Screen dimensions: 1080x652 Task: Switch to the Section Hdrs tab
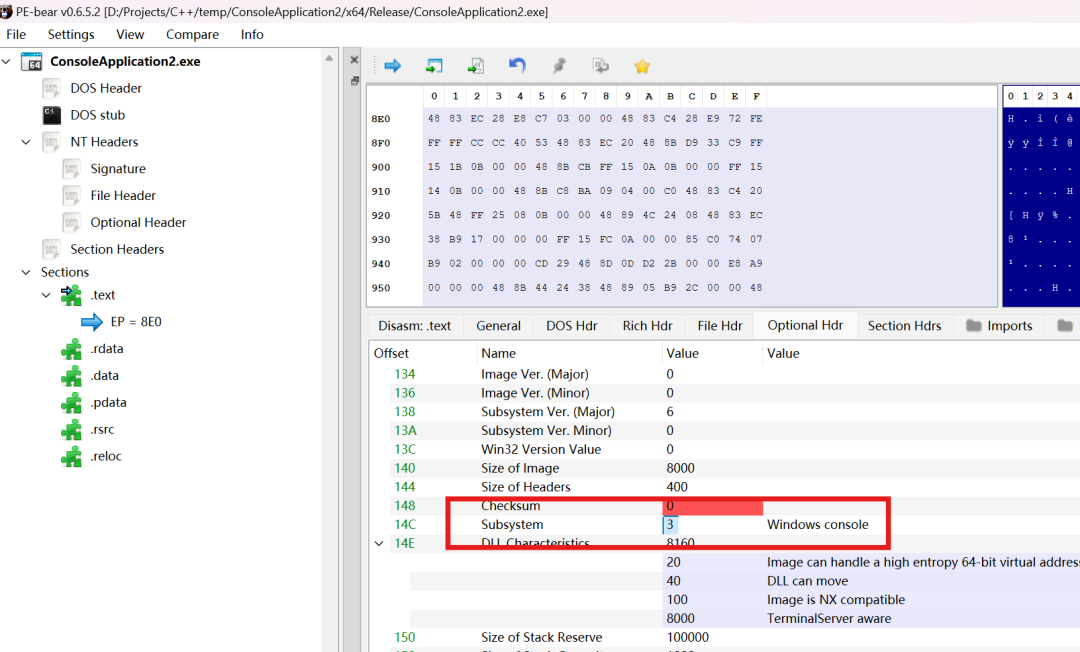(904, 326)
